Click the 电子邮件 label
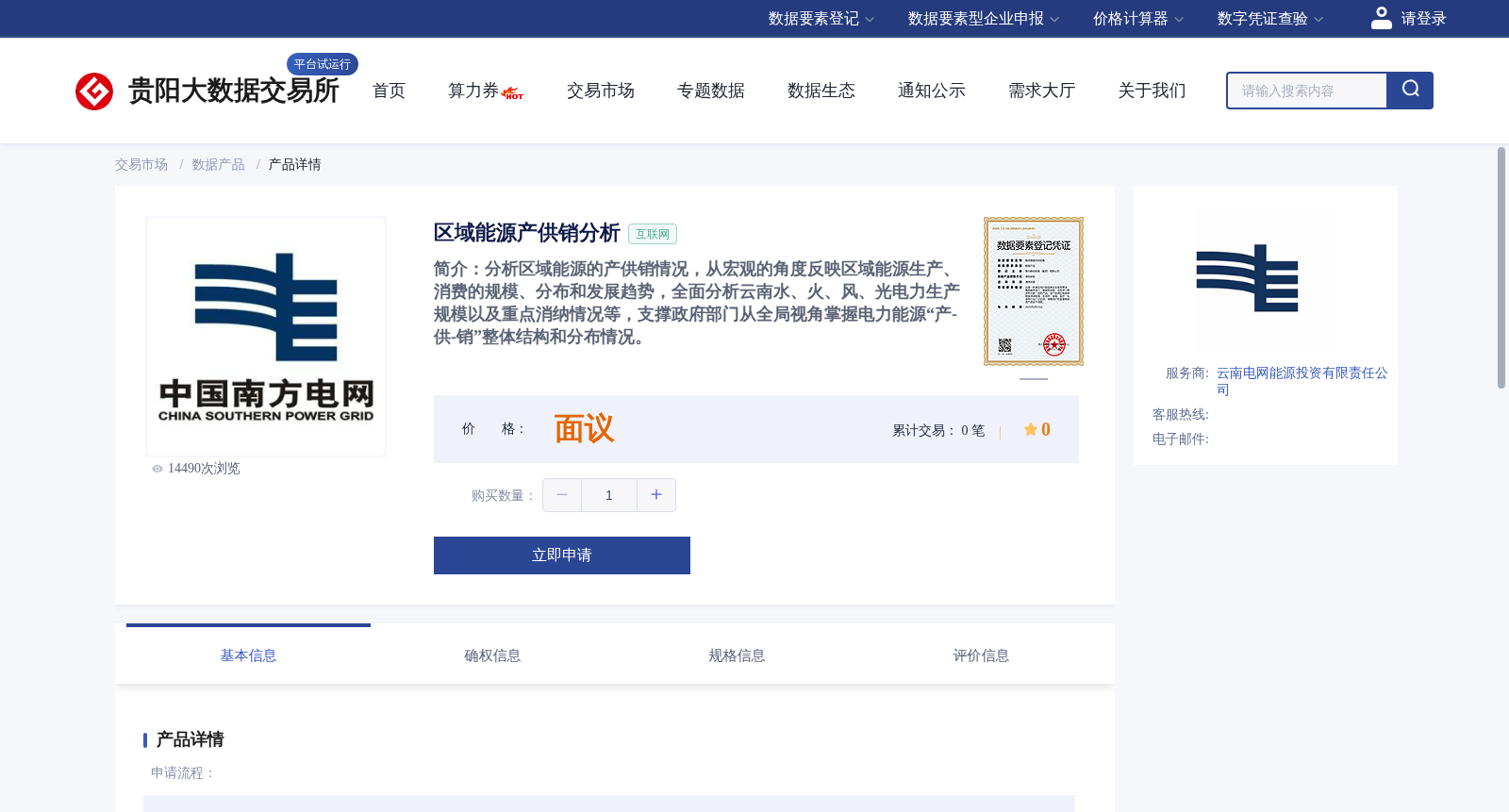Screen dimensions: 1509x812 [1181, 439]
